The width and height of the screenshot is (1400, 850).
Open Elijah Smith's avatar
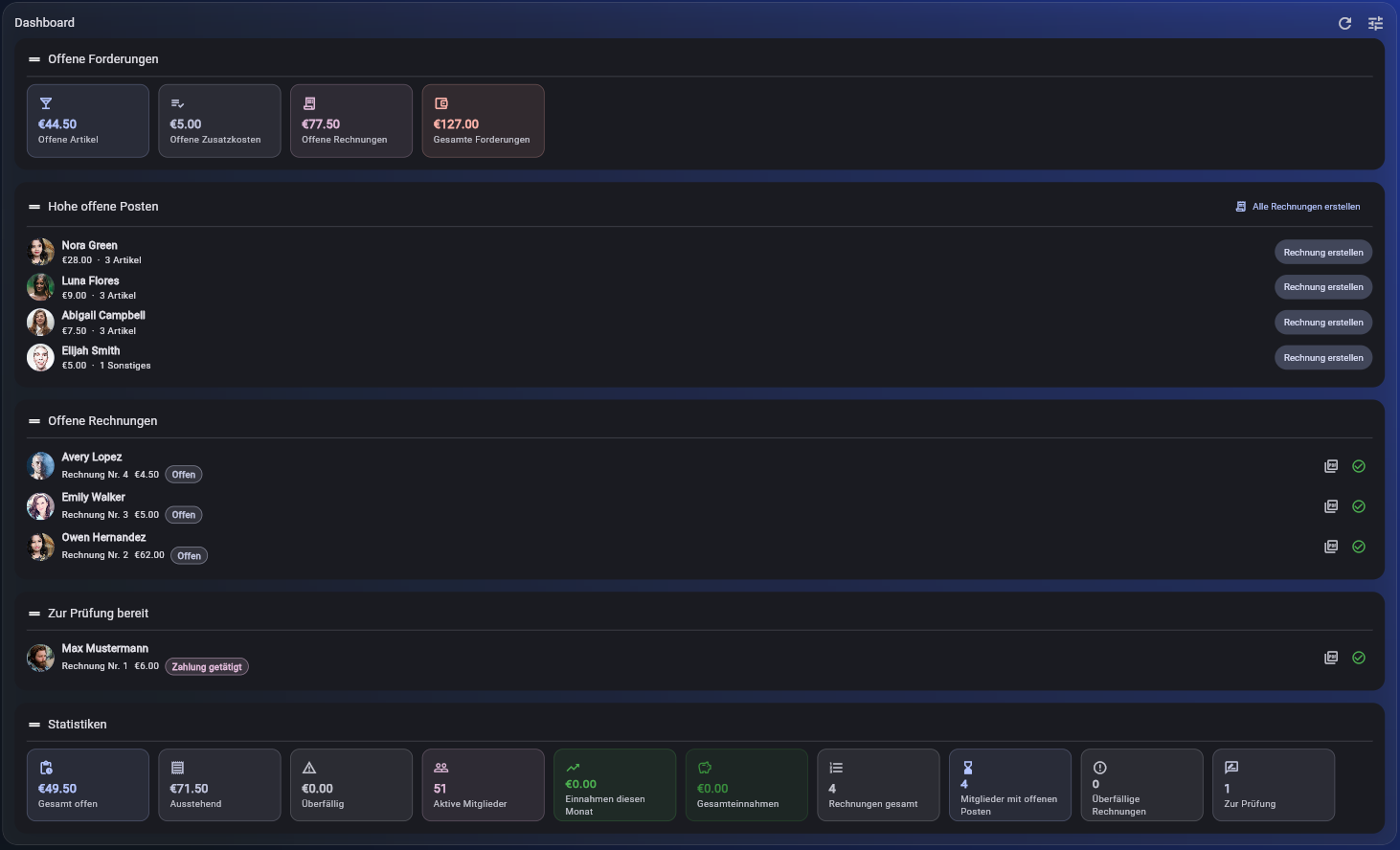pyautogui.click(x=40, y=357)
